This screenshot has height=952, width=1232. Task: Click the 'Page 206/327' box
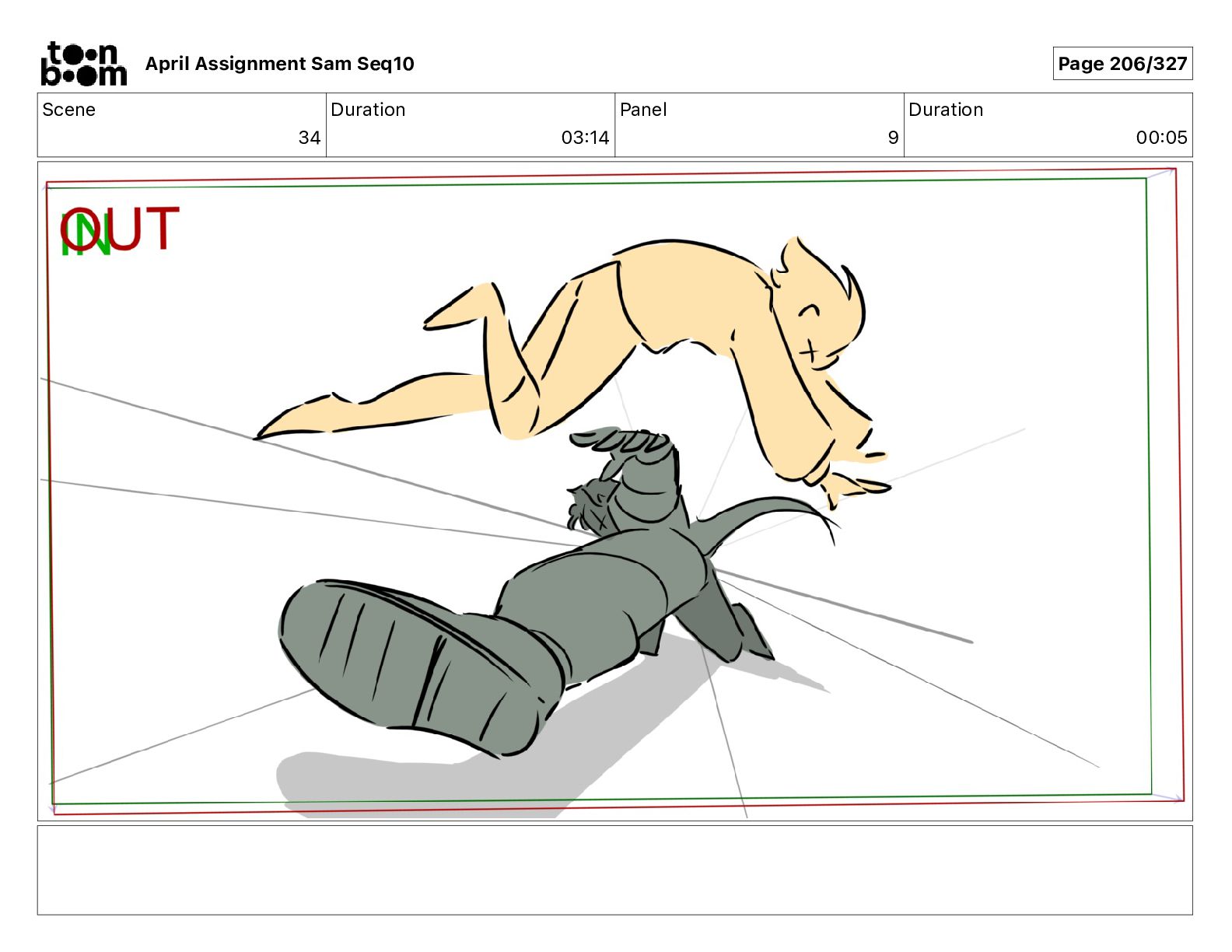tap(1122, 64)
